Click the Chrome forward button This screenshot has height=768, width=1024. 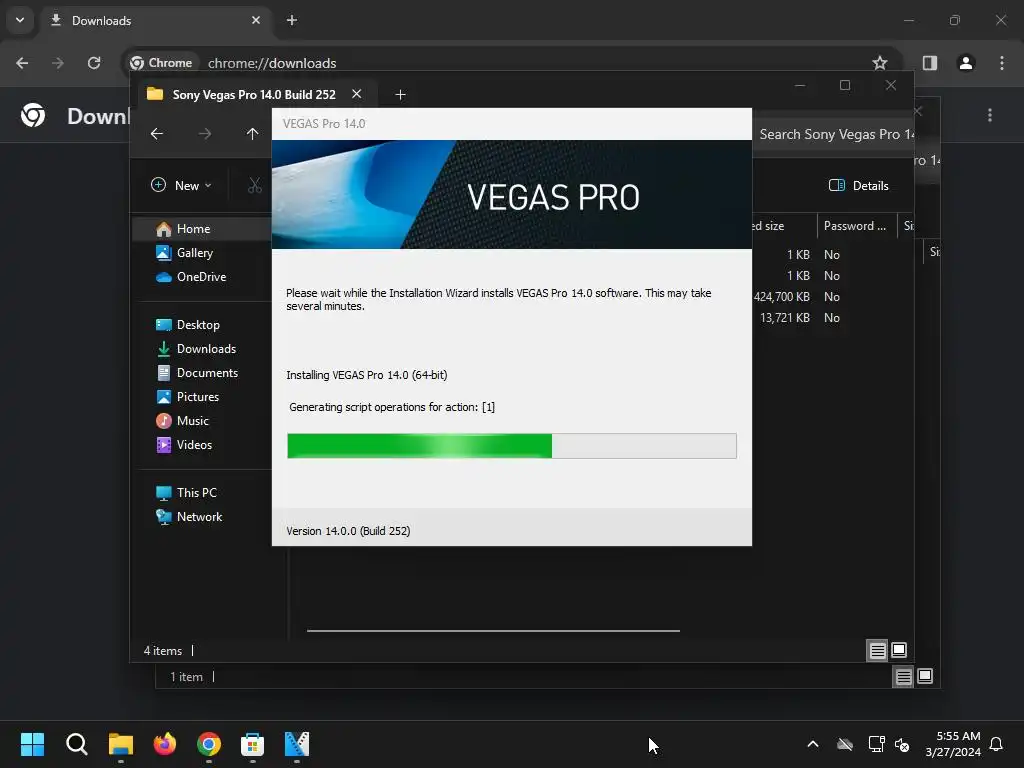(x=58, y=63)
